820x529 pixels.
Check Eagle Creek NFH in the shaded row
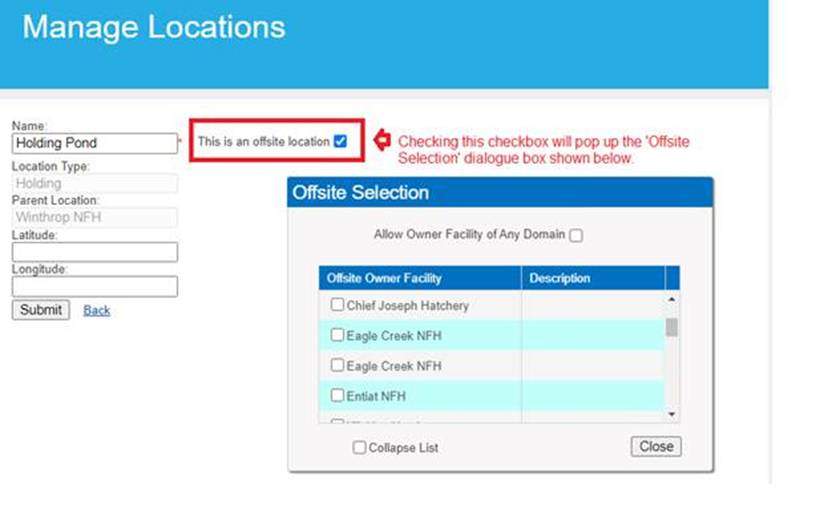point(338,336)
